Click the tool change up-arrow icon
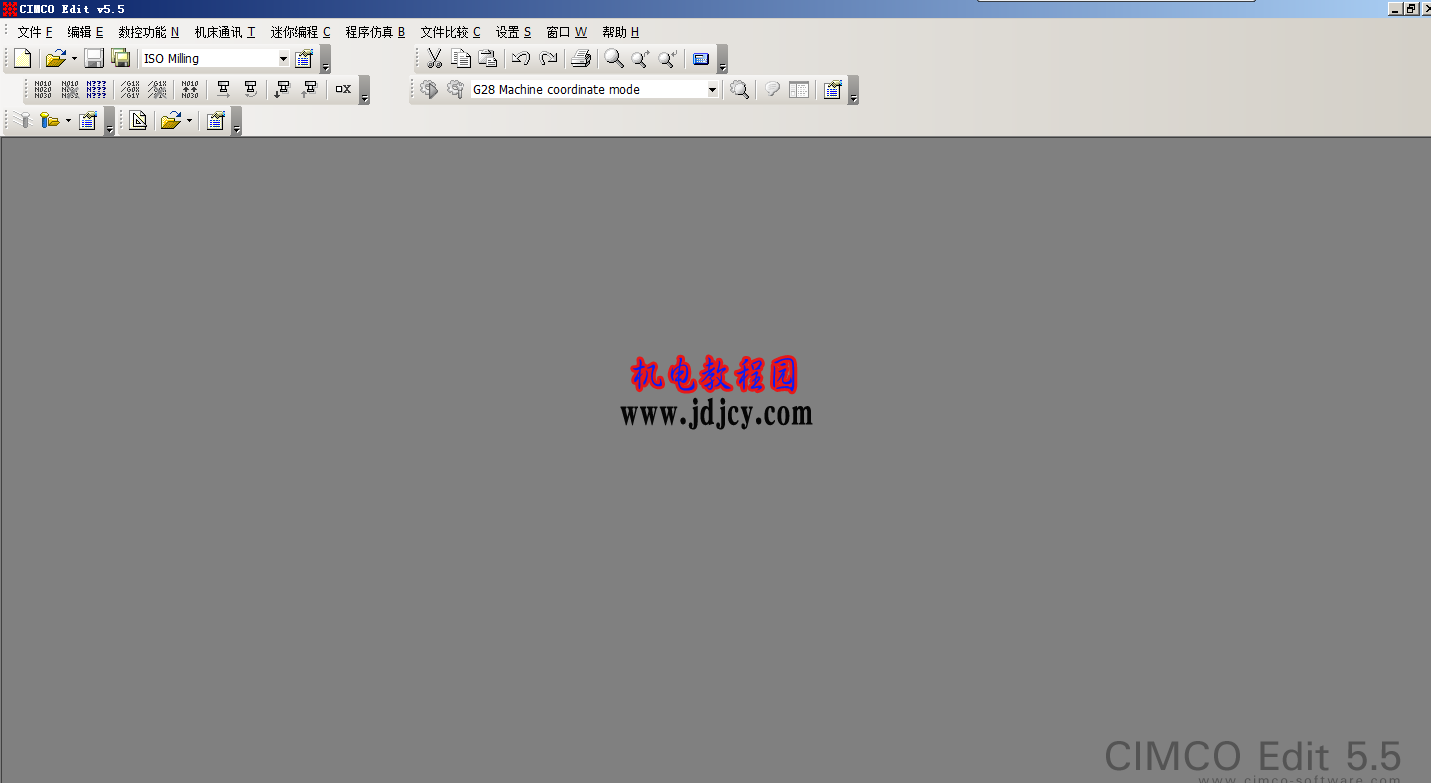 310,90
